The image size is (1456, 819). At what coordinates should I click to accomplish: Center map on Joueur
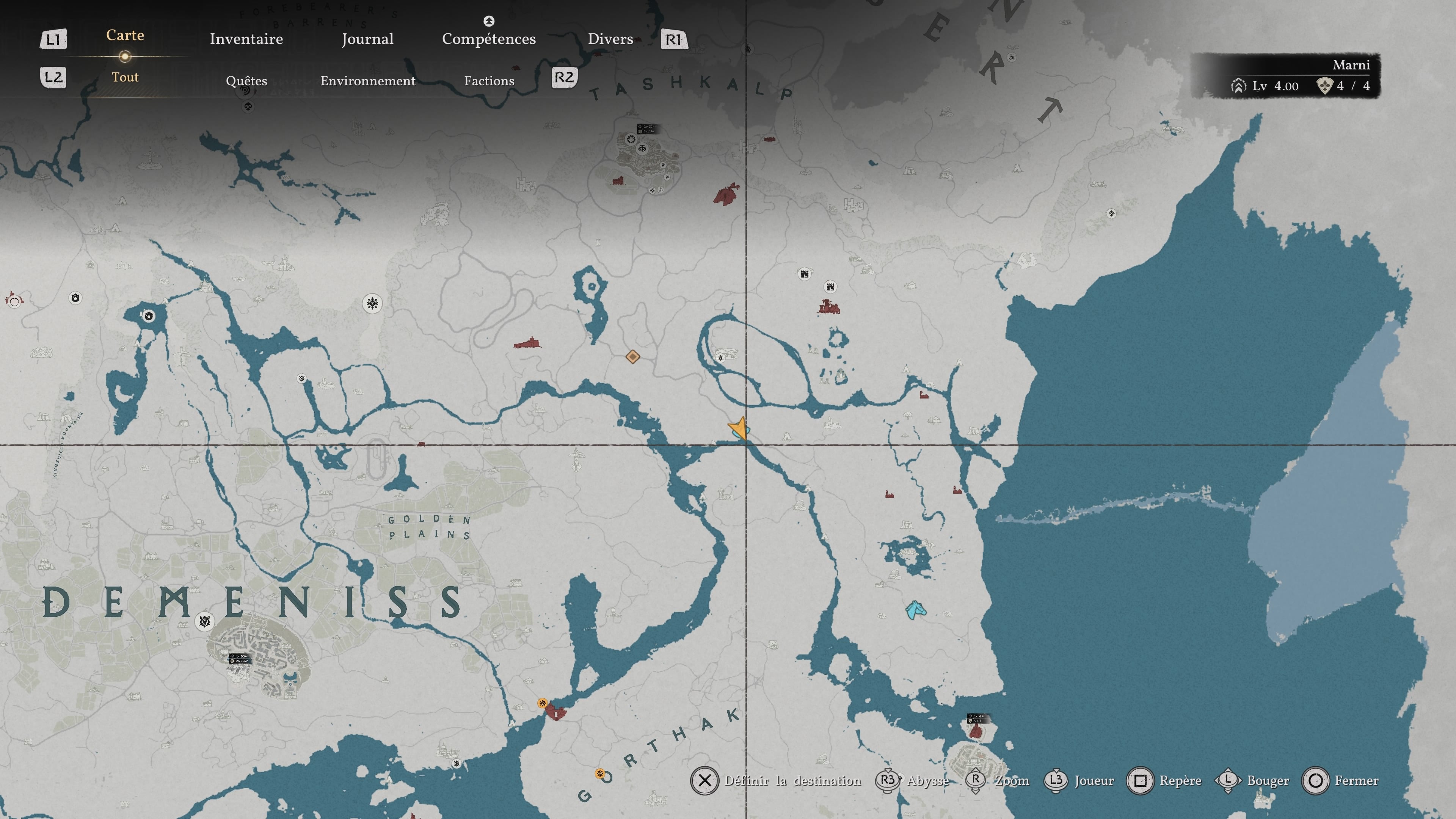tap(1079, 781)
